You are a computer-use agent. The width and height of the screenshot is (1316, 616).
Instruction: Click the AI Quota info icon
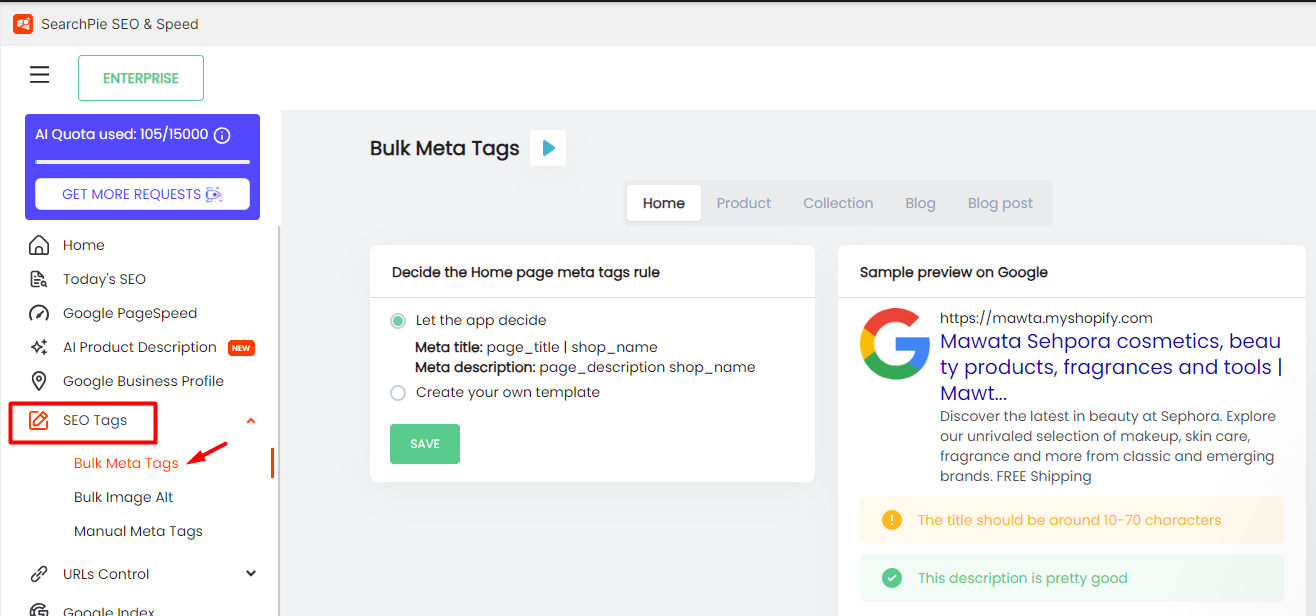tap(222, 135)
